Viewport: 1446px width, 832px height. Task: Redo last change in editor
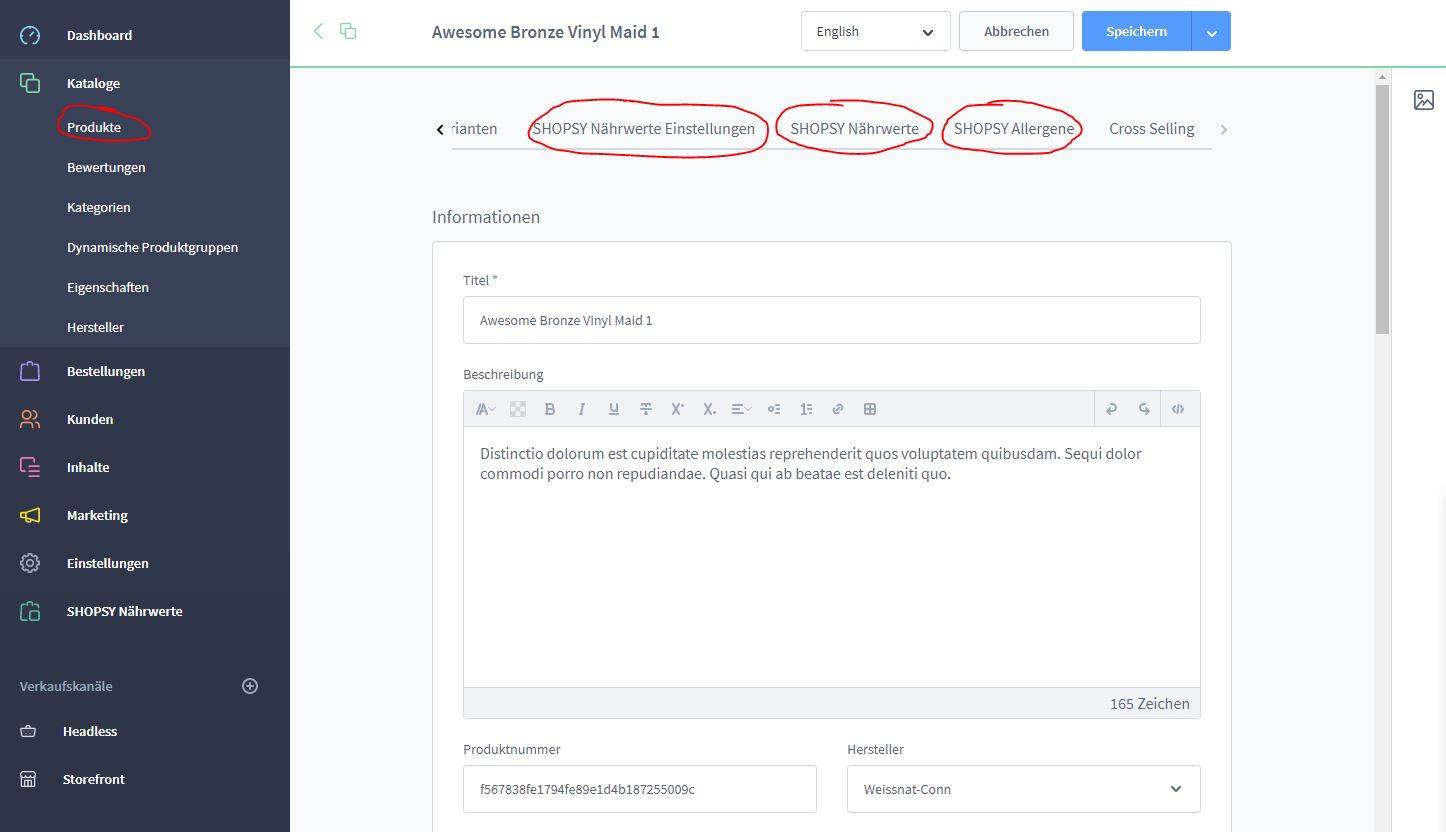tap(1144, 409)
